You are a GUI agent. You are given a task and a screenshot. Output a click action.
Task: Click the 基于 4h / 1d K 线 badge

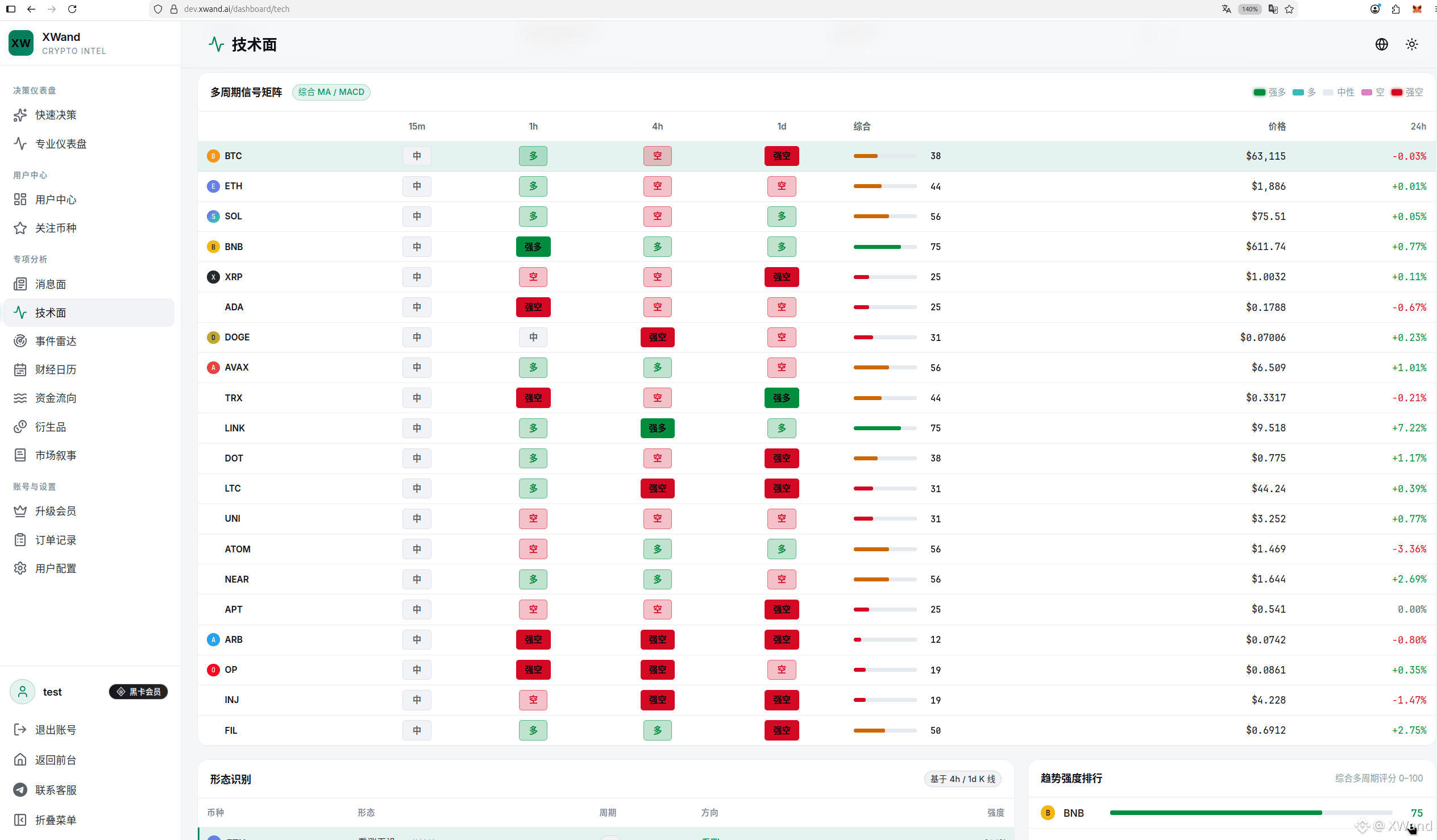pyautogui.click(x=962, y=779)
